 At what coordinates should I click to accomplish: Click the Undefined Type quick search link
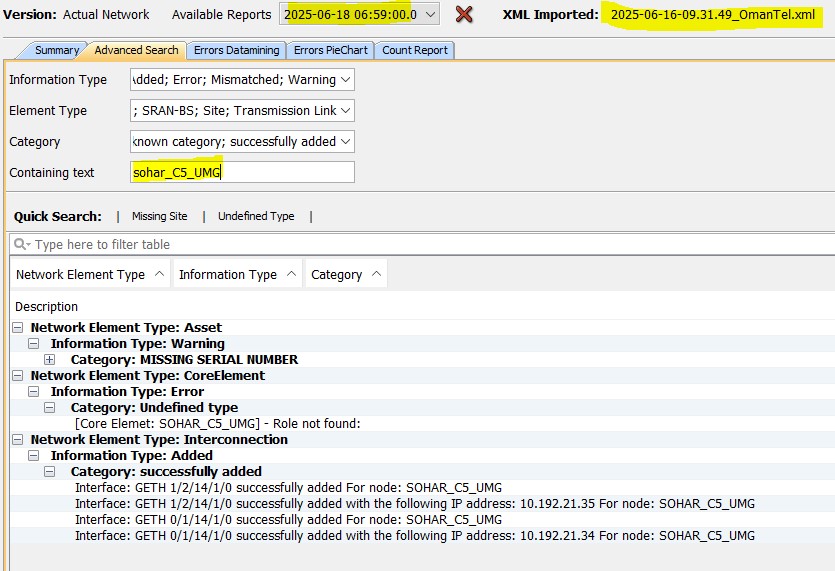pyautogui.click(x=256, y=216)
